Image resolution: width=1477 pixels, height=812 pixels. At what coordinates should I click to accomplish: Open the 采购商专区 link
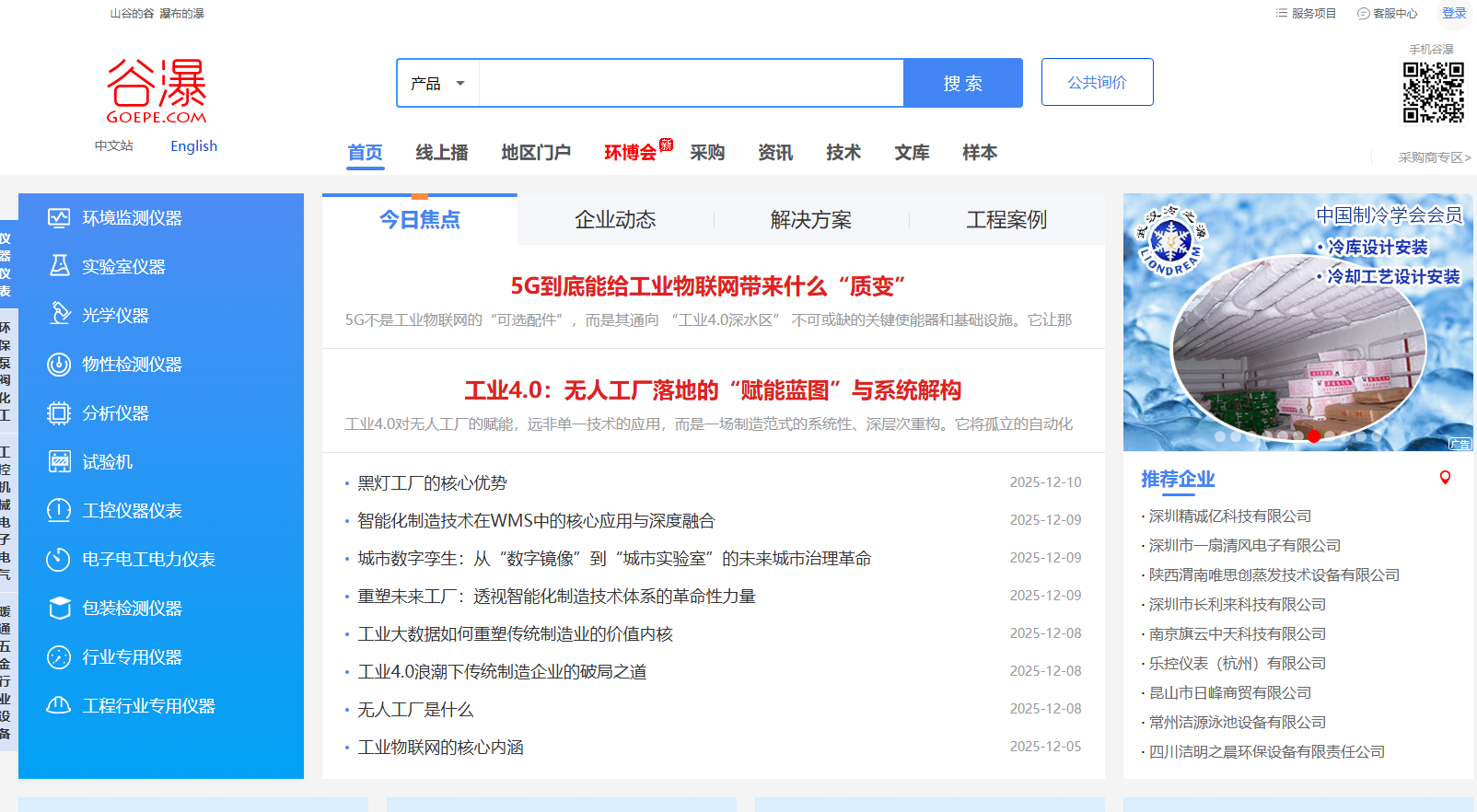[x=1435, y=157]
